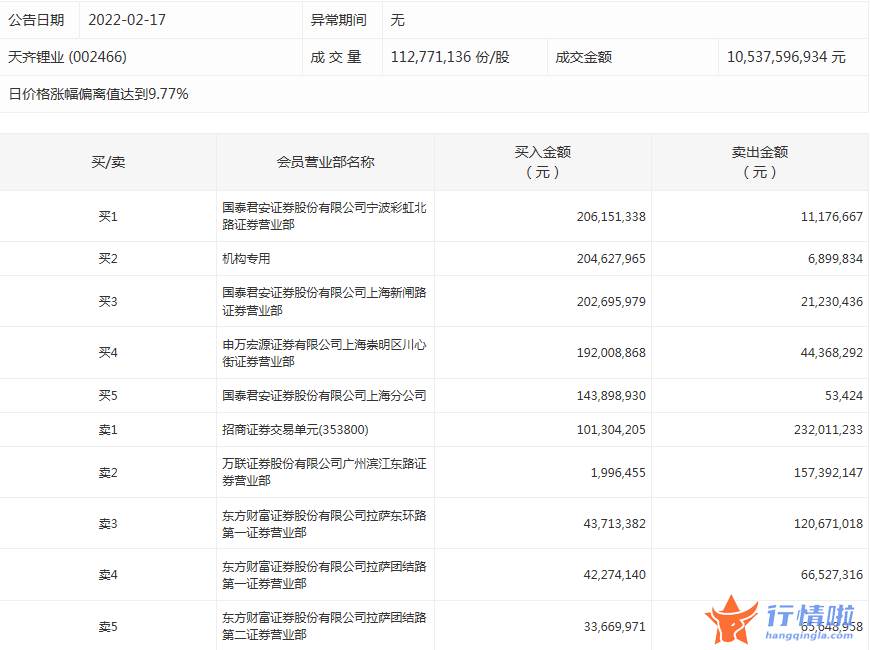This screenshot has width=870, height=650.
Task: Click the 异常期间 value 无
Action: click(397, 20)
